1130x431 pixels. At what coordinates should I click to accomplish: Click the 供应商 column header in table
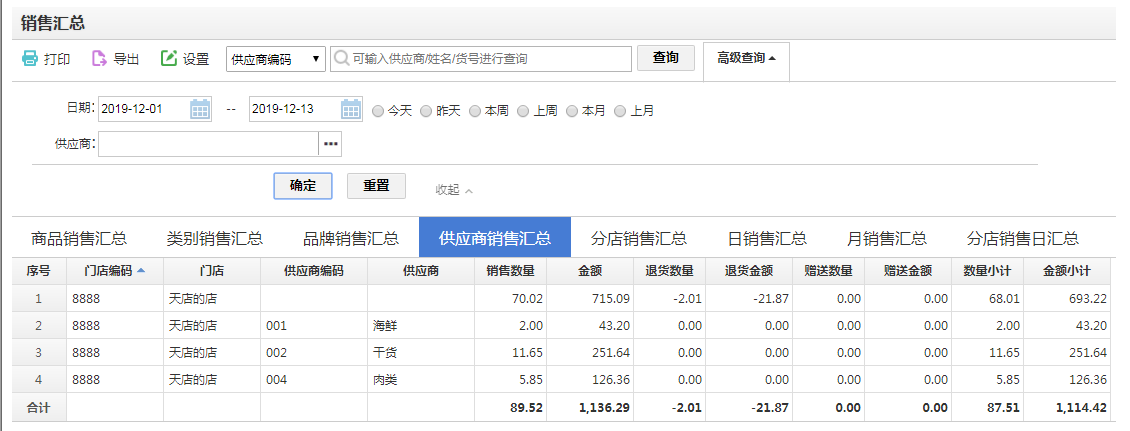[x=421, y=271]
